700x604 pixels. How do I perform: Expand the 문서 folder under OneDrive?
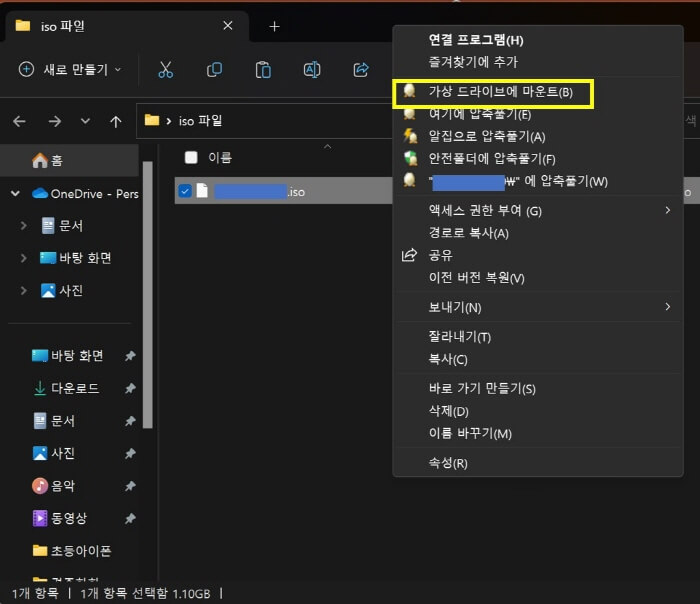click(x=23, y=226)
